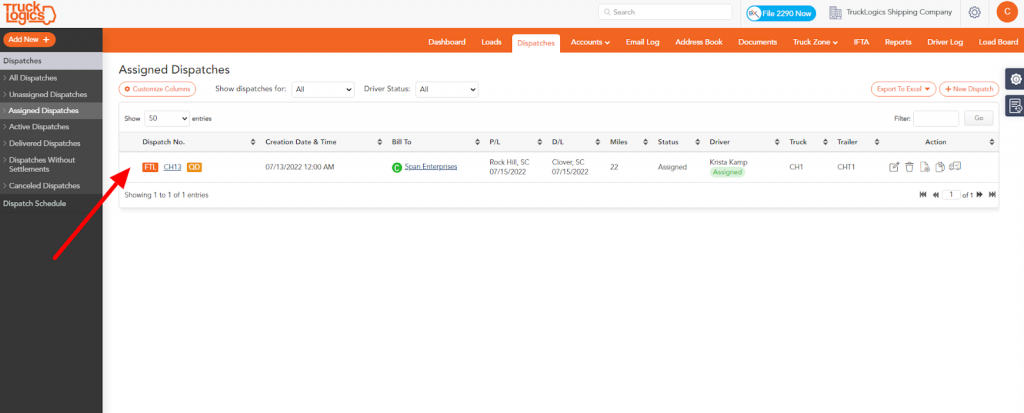Focus the Filter input field
Viewport: 1024px width, 413px height.
[936, 118]
